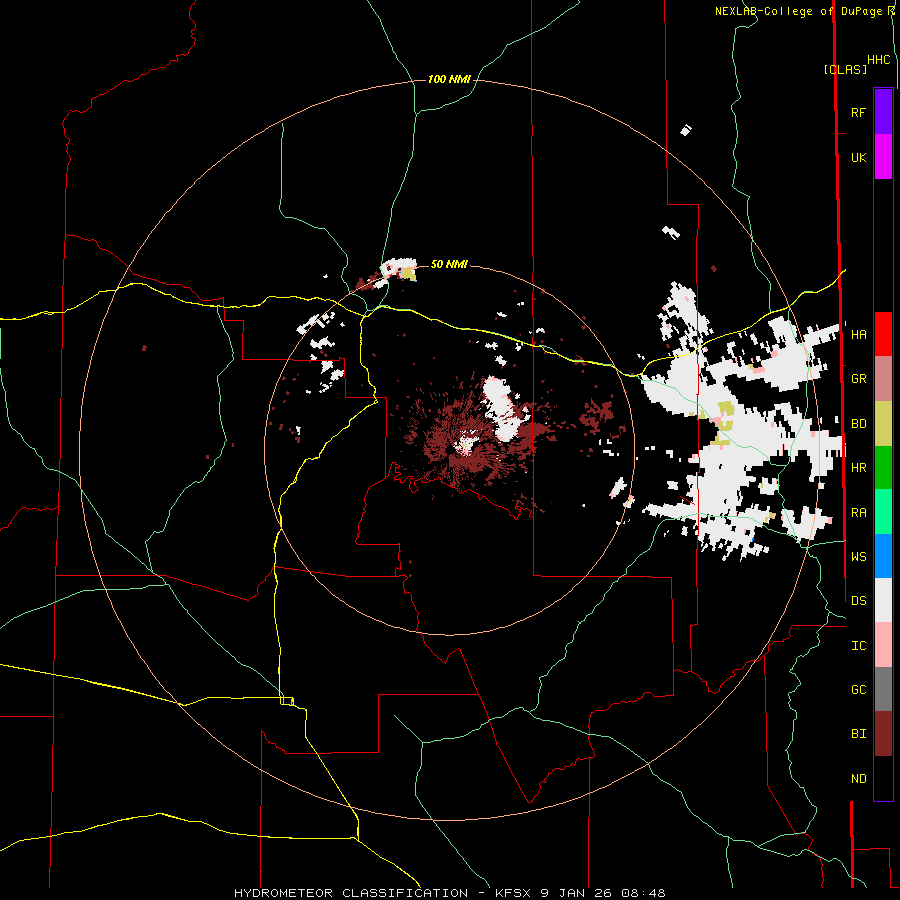This screenshot has width=900, height=900.
Task: Pick the RA light-green legend swatch
Action: click(x=883, y=512)
